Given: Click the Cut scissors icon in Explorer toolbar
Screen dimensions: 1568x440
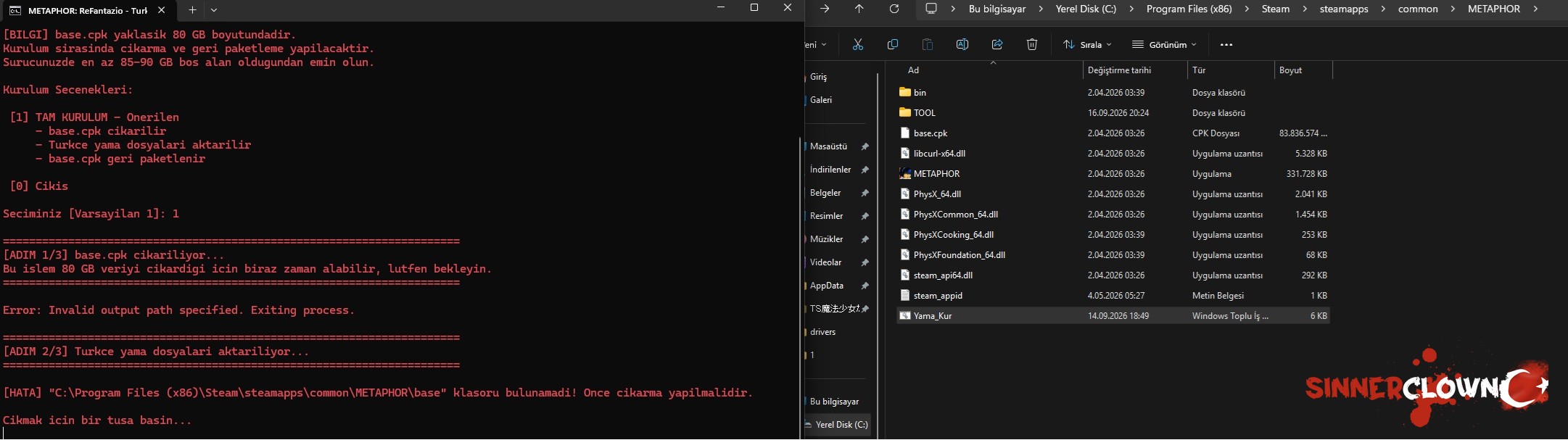Looking at the screenshot, I should pos(858,45).
